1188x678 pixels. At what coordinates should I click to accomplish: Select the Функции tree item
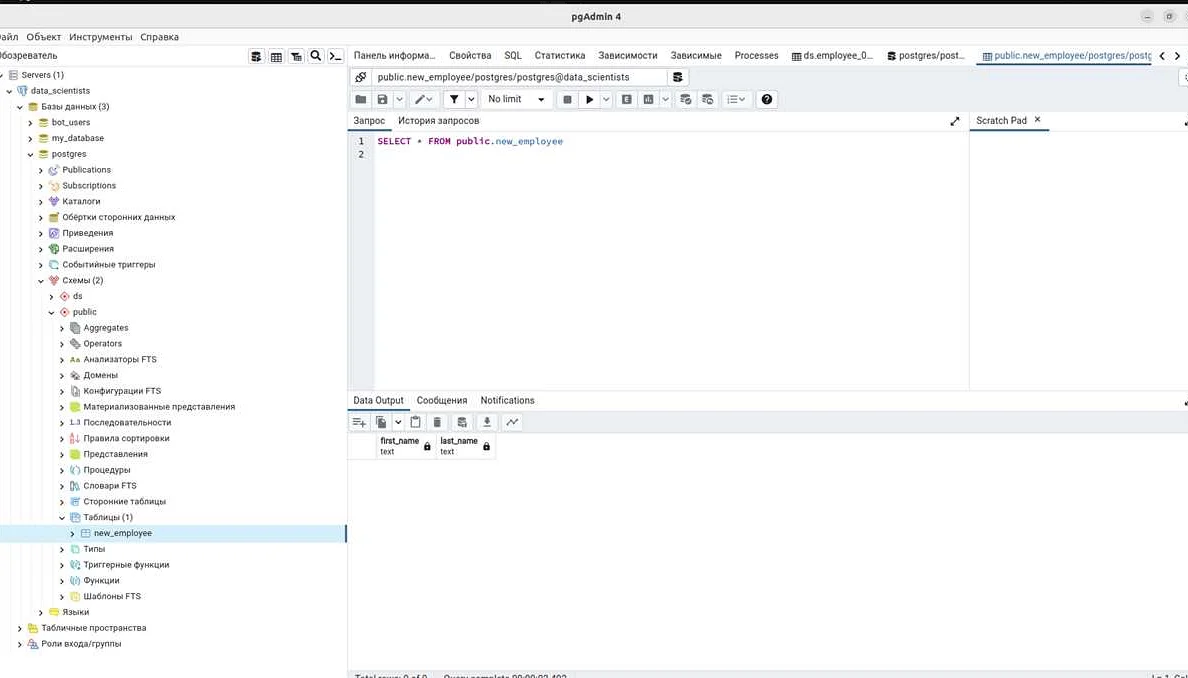102,580
